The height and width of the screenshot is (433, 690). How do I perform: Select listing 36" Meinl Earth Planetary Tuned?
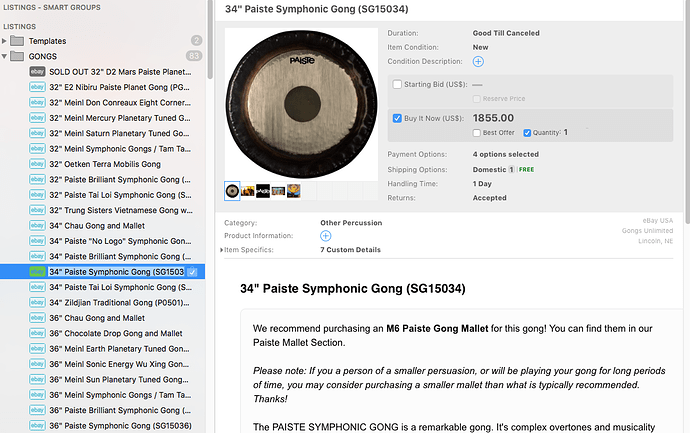(119, 349)
